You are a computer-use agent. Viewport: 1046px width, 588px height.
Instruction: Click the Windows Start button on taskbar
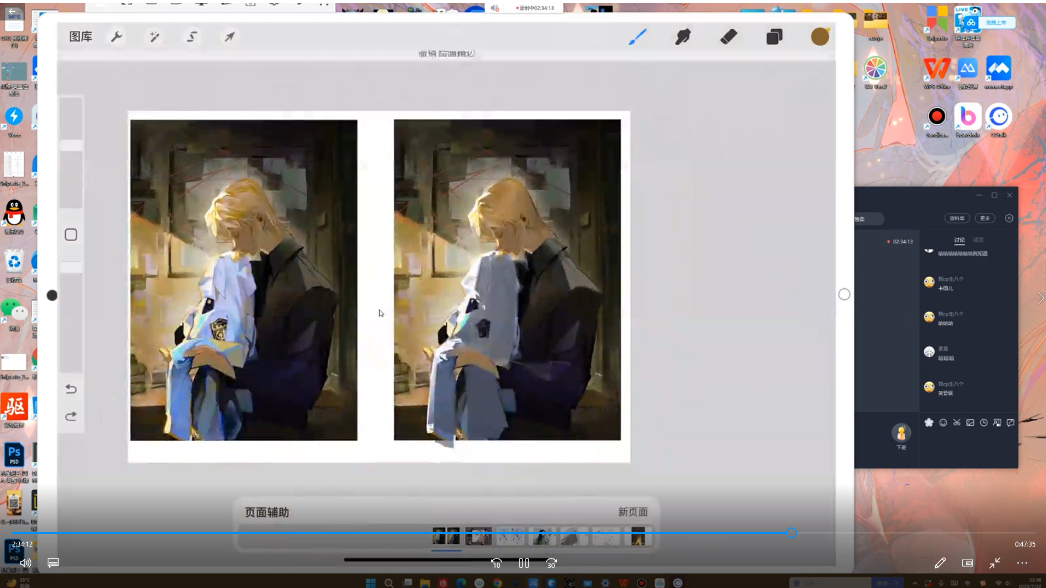pyautogui.click(x=371, y=583)
